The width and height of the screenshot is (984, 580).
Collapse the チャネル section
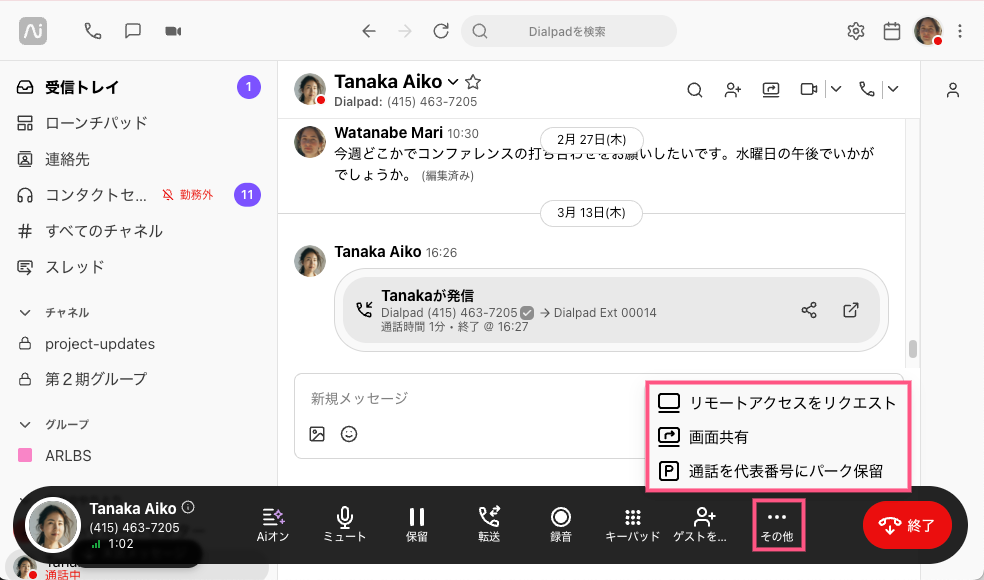25,313
